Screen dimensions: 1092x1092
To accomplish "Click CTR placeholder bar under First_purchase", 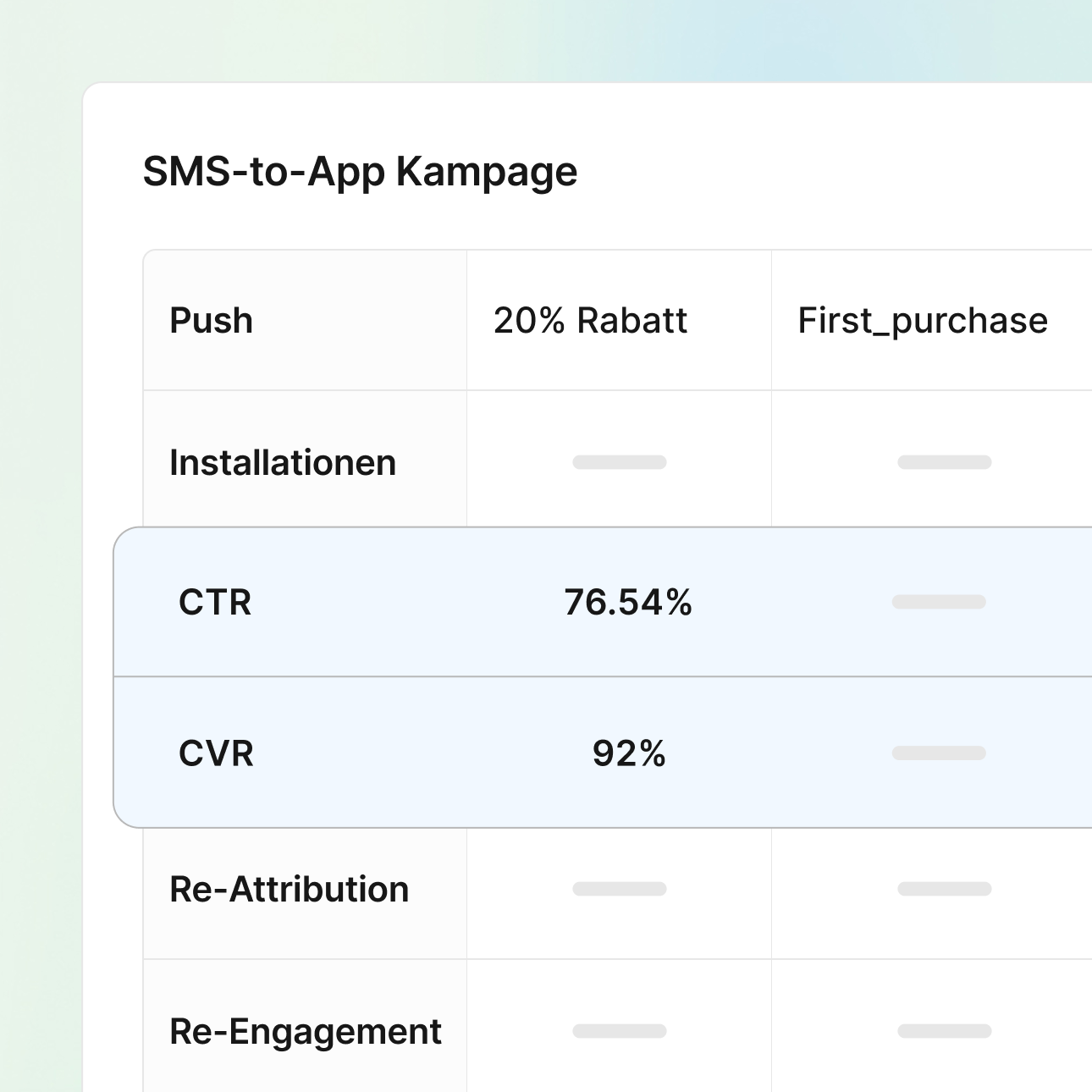I will pyautogui.click(x=939, y=602).
